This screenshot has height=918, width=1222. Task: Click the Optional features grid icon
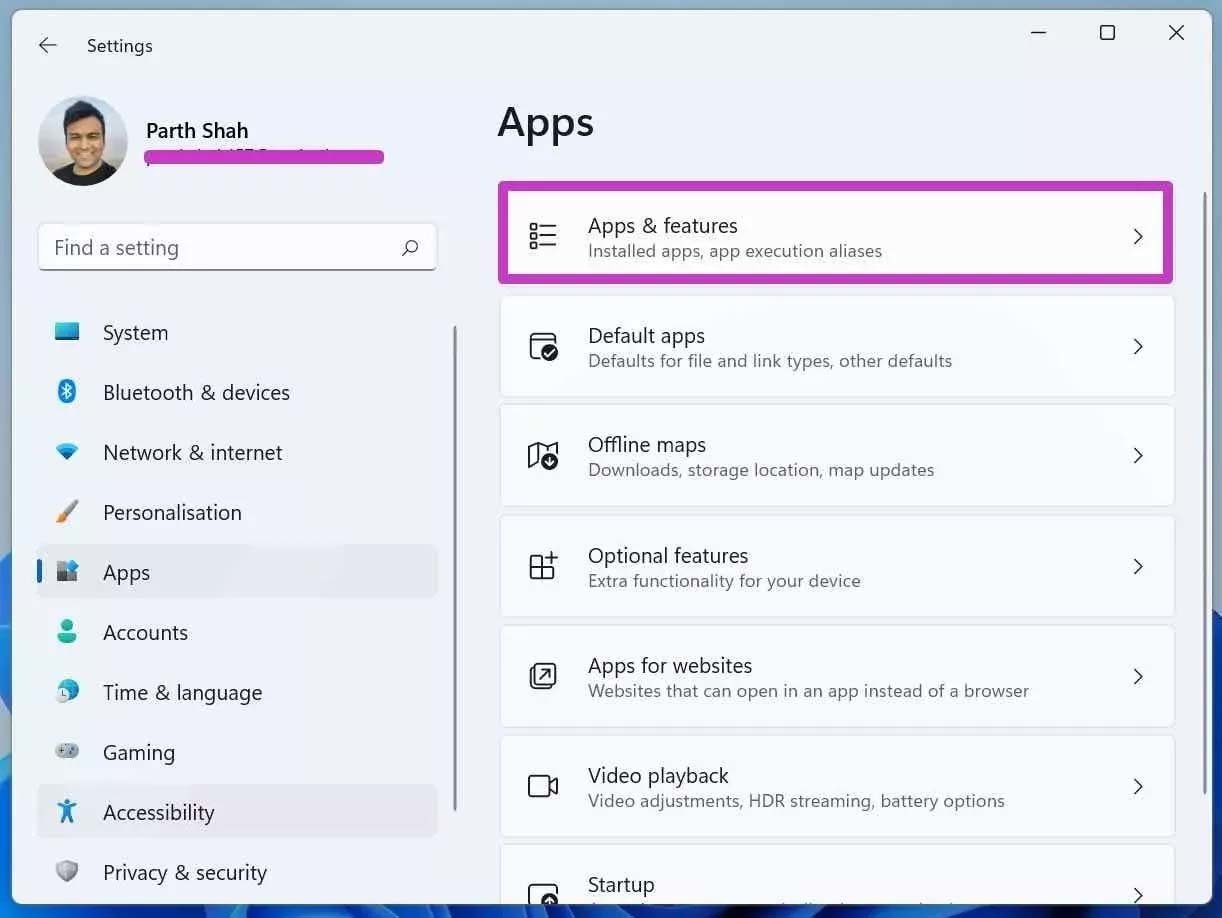pyautogui.click(x=543, y=566)
